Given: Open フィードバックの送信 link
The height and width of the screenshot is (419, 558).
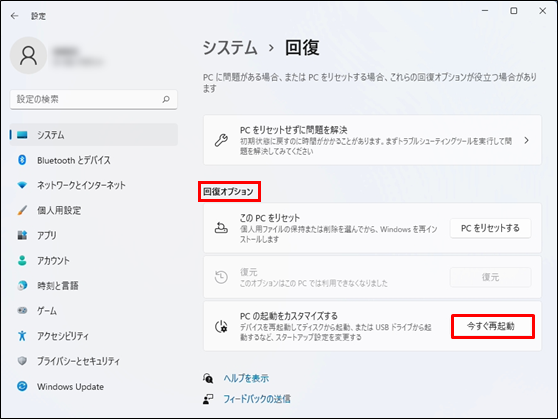Looking at the screenshot, I should pos(257,399).
